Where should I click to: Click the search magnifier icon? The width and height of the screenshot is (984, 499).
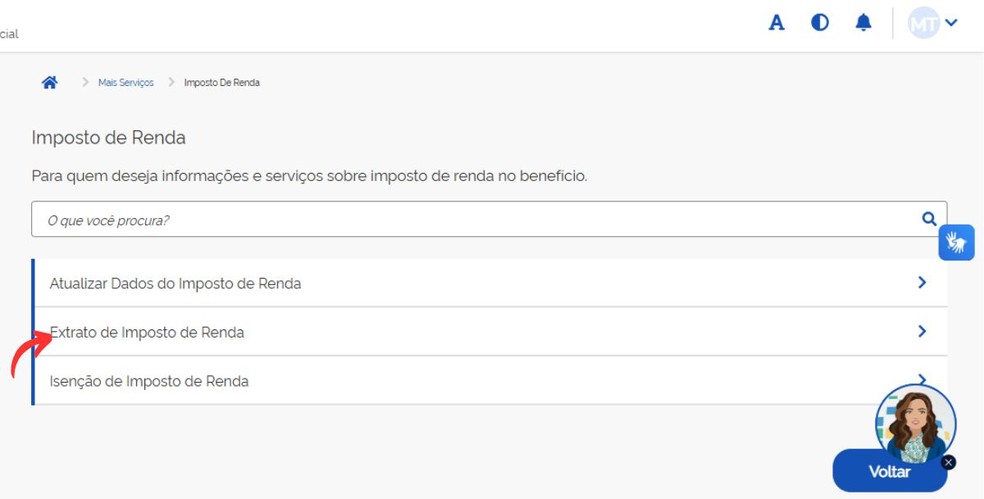[x=929, y=219]
